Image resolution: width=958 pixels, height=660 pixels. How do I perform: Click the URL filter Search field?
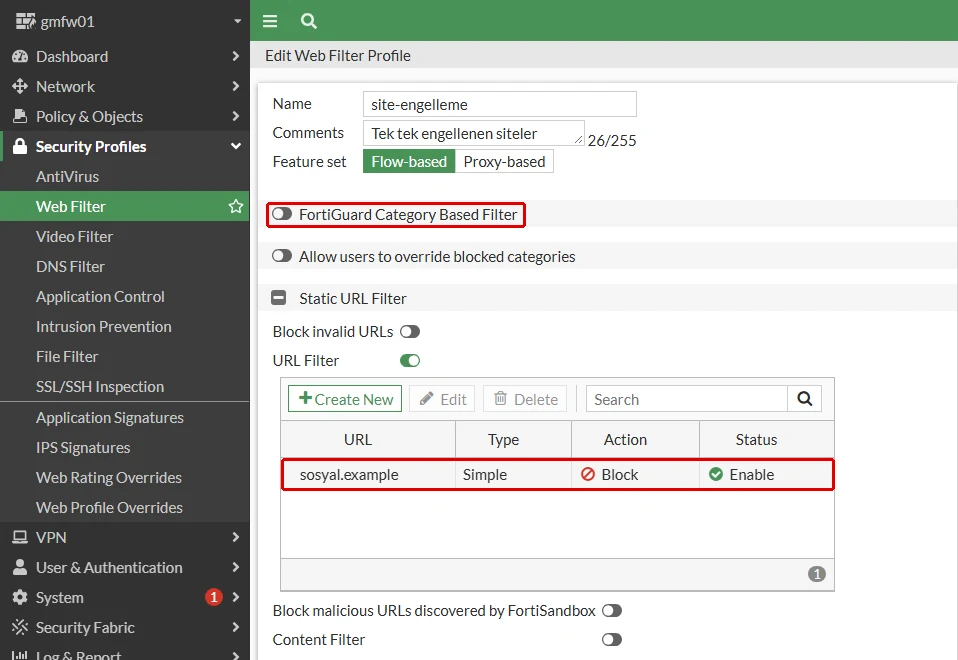(687, 399)
